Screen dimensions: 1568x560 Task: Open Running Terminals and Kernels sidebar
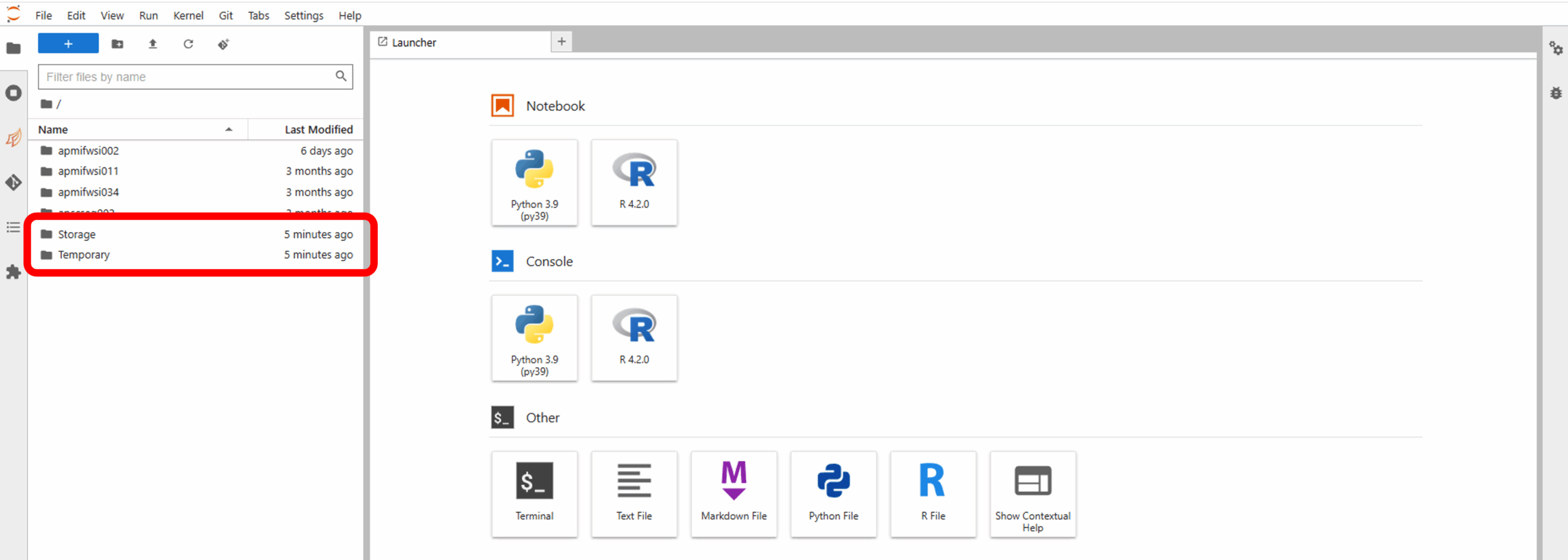click(x=13, y=93)
